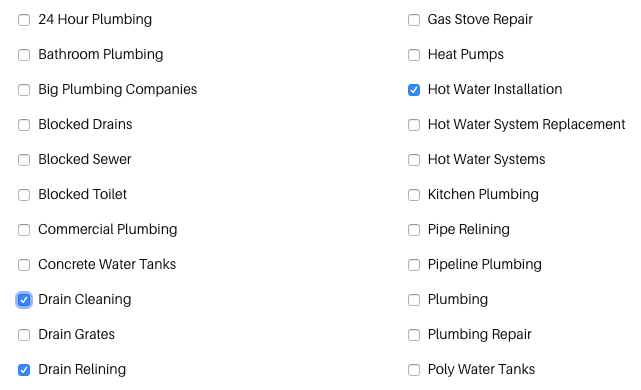Check the 24 Hour Plumbing checkbox

click(24, 20)
